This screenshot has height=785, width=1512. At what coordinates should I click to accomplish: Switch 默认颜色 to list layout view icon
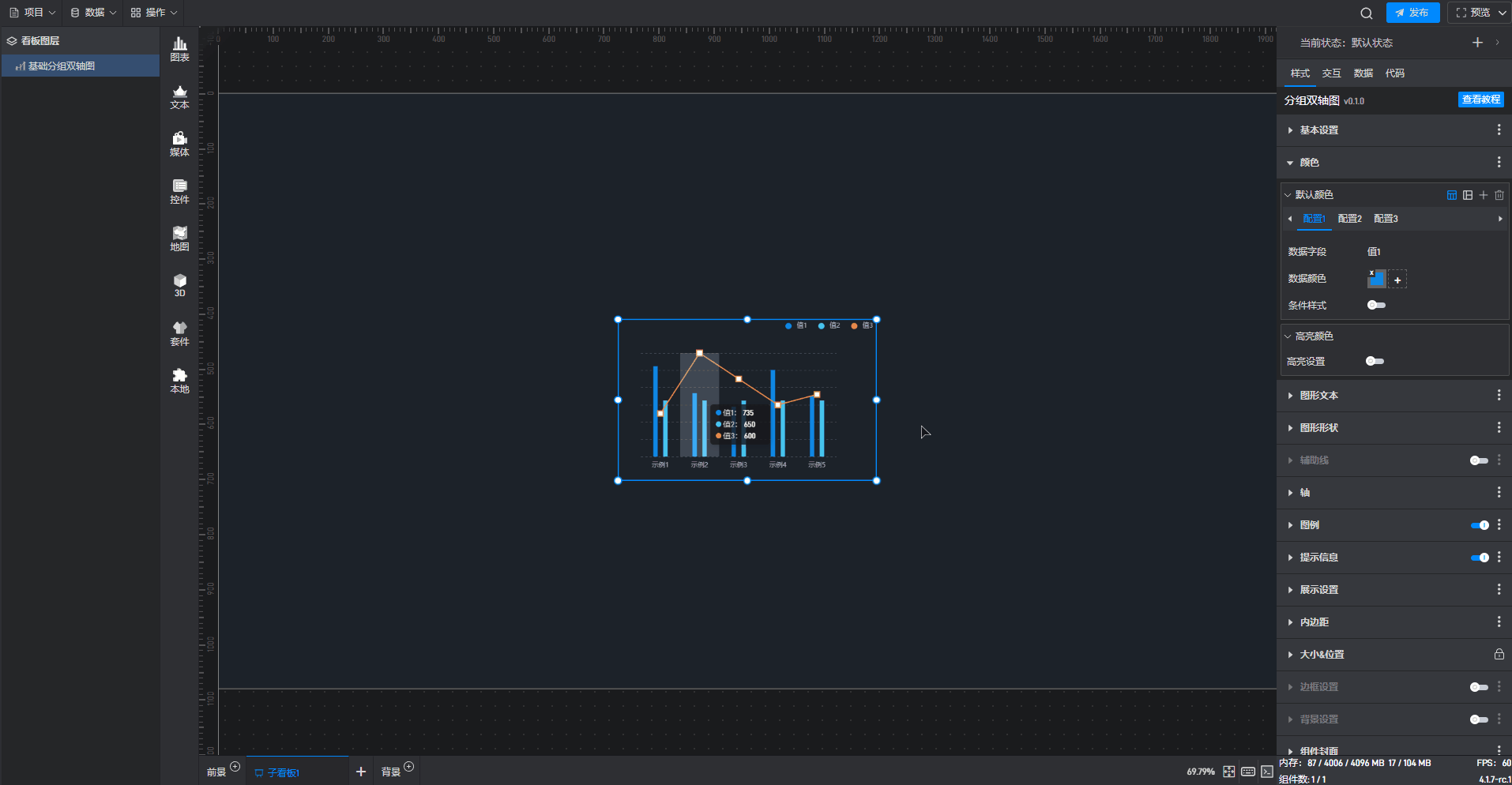pos(1468,195)
